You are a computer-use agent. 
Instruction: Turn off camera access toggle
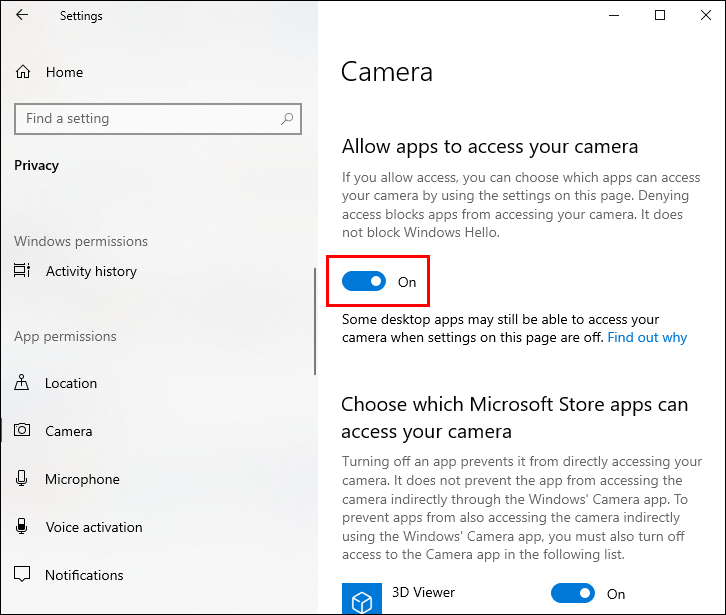click(364, 282)
